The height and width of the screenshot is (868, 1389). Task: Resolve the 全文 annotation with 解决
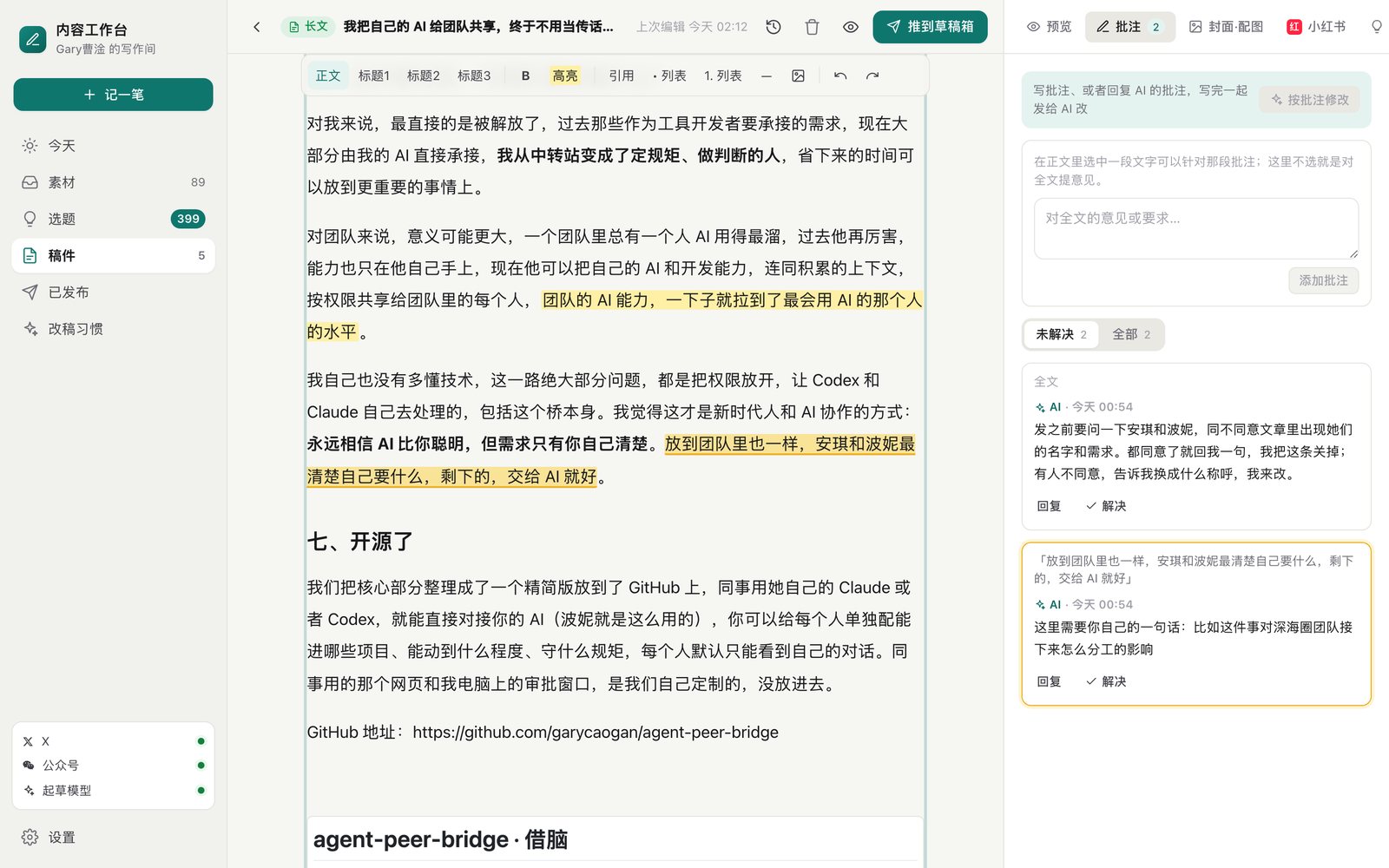pos(1106,506)
